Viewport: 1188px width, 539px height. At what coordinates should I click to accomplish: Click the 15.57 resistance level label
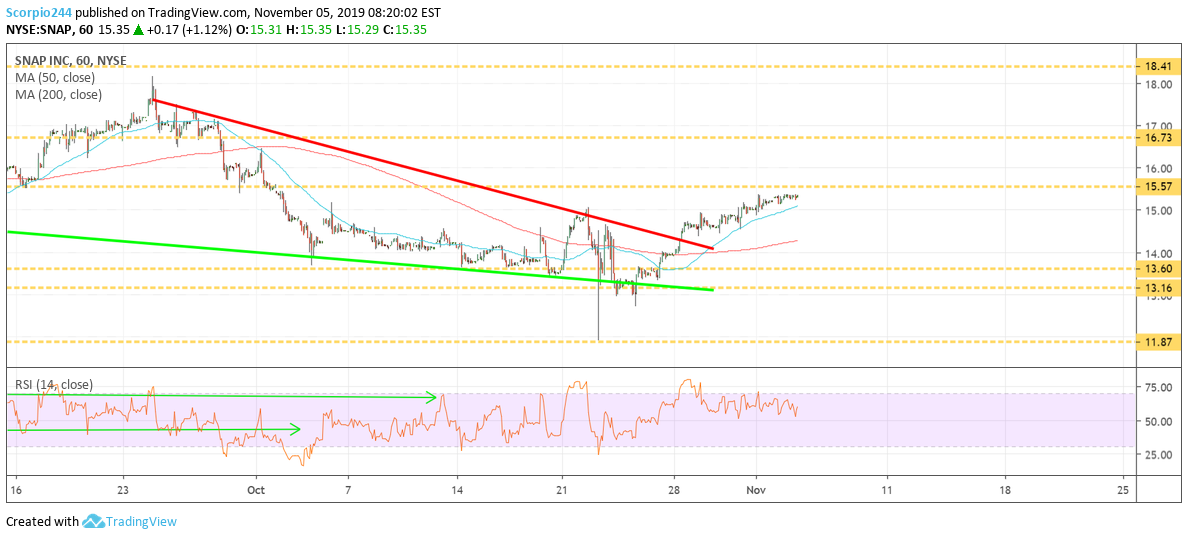1155,186
